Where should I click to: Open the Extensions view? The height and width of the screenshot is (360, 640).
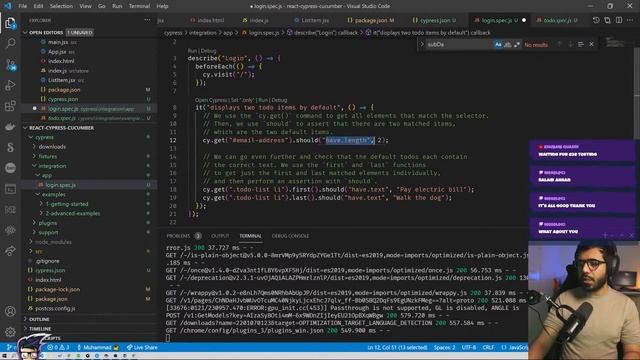pos(10,106)
